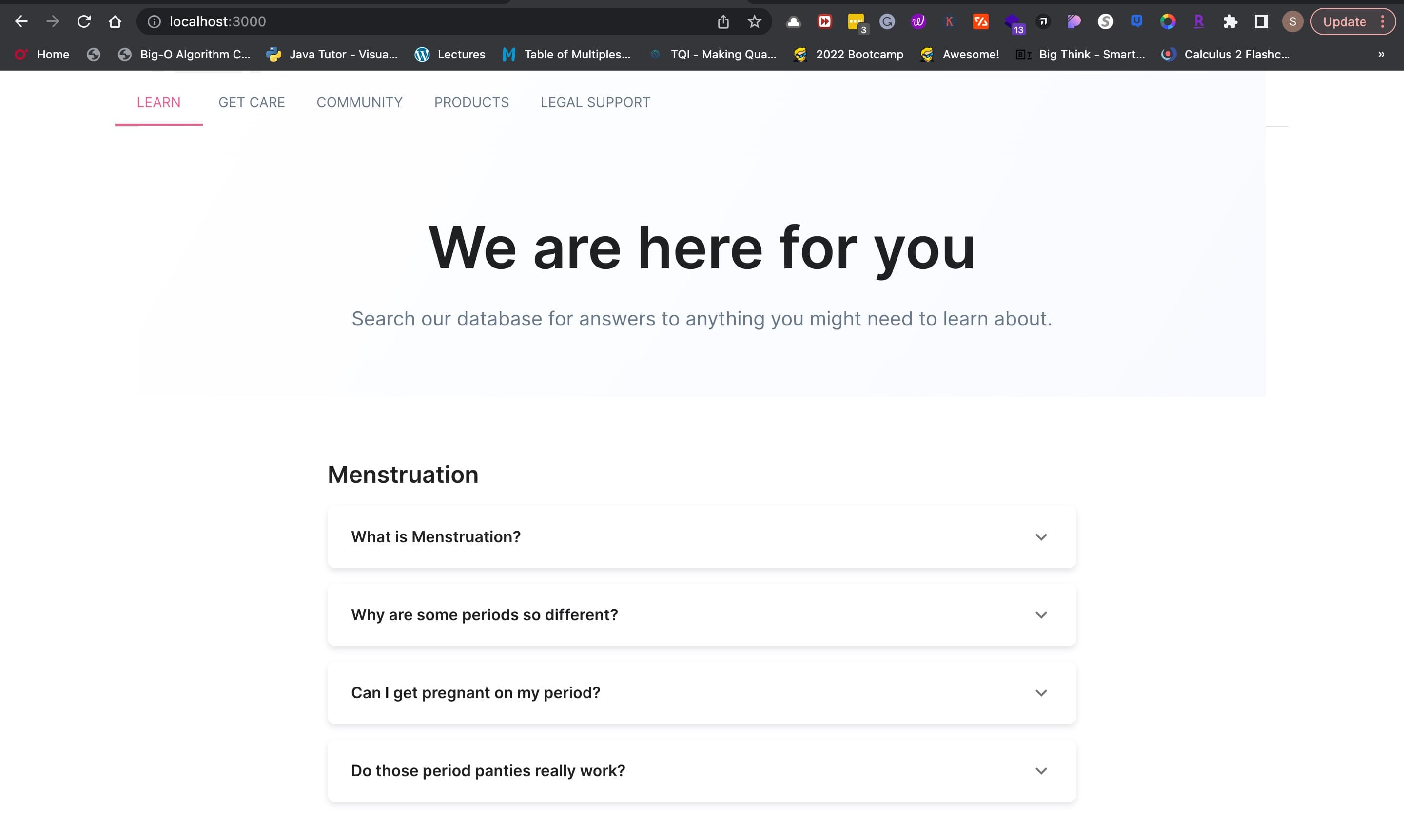Image resolution: width=1404 pixels, height=840 pixels.
Task: Open the user profile avatar
Action: click(1292, 21)
